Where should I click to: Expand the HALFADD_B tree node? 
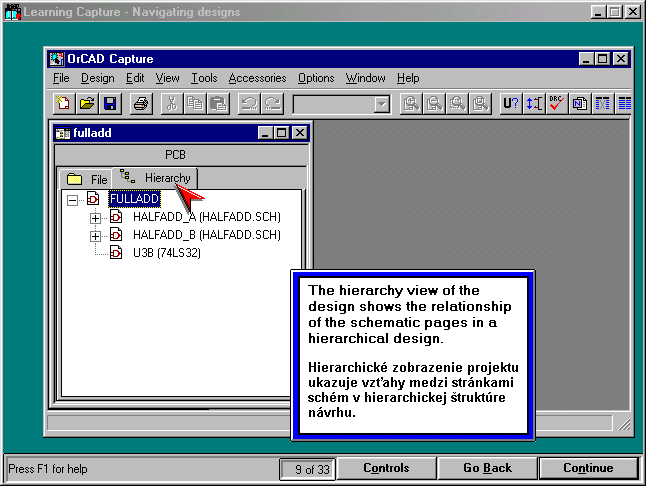click(96, 235)
